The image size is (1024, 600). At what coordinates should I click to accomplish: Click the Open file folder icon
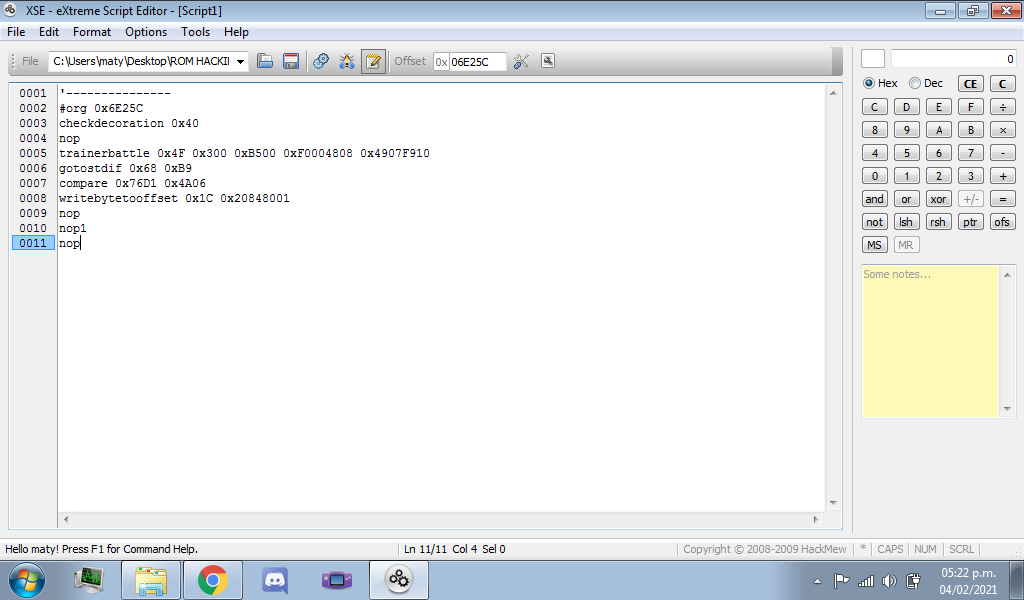(265, 61)
